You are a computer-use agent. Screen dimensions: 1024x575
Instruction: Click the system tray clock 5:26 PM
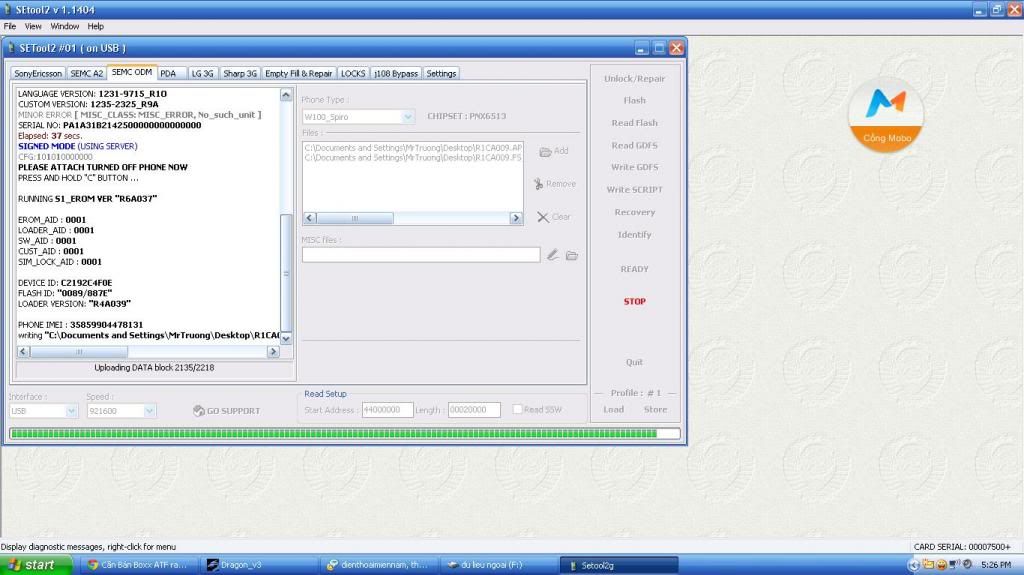click(x=996, y=565)
